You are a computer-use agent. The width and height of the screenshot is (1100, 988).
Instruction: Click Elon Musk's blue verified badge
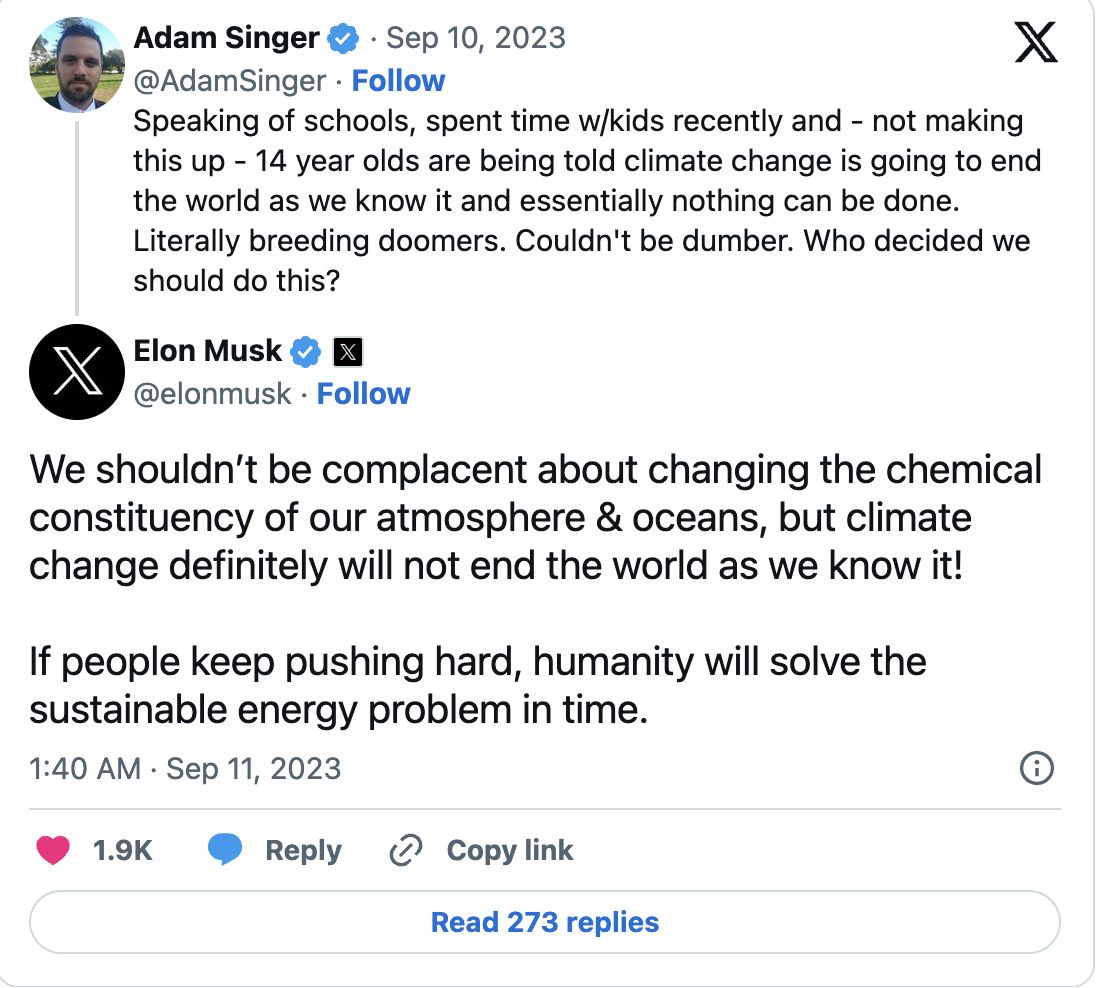[x=305, y=352]
